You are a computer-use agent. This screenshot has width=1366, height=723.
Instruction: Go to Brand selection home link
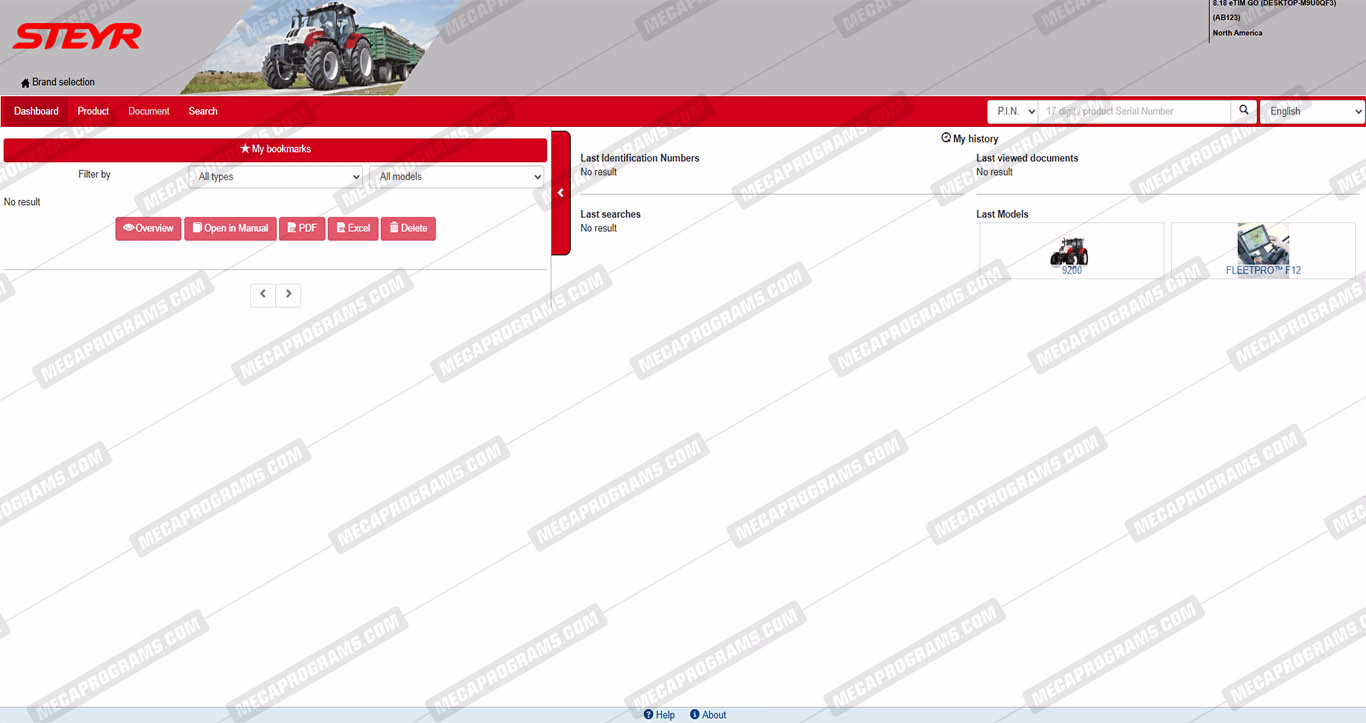point(58,82)
